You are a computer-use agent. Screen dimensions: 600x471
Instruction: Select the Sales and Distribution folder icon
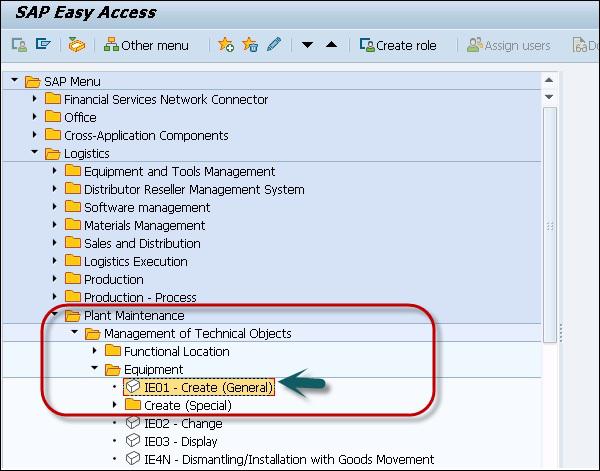click(73, 242)
